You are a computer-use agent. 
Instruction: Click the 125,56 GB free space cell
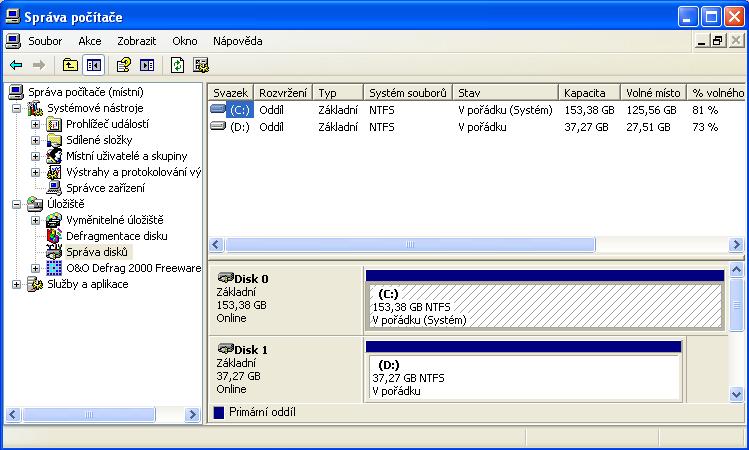[x=651, y=110]
